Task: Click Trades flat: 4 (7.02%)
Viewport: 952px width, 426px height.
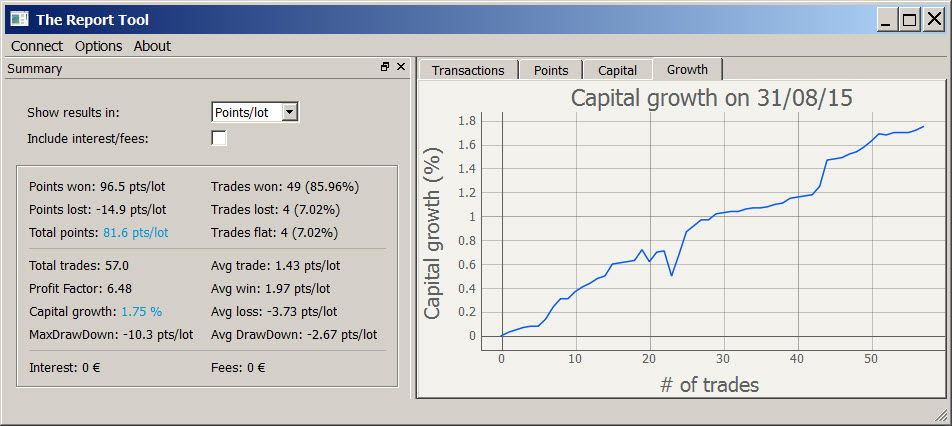Action: click(274, 232)
